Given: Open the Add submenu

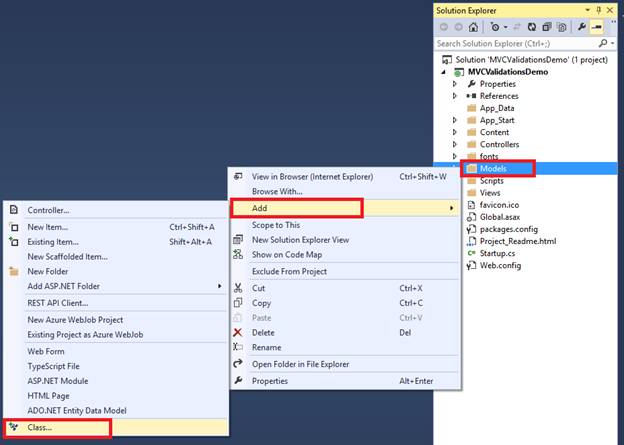Looking at the screenshot, I should (x=345, y=208).
